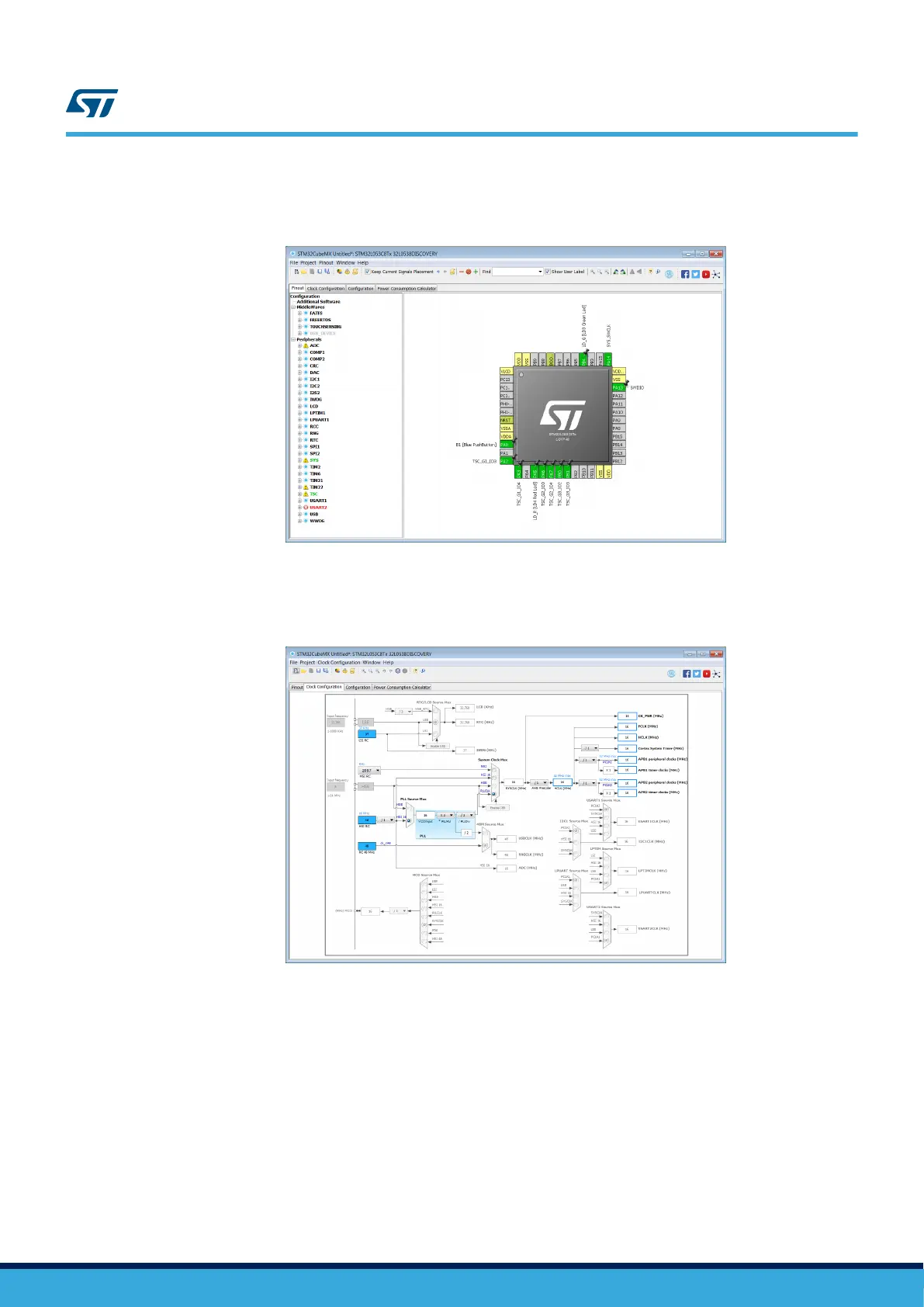Expand the FATFS middleware node

click(299, 314)
